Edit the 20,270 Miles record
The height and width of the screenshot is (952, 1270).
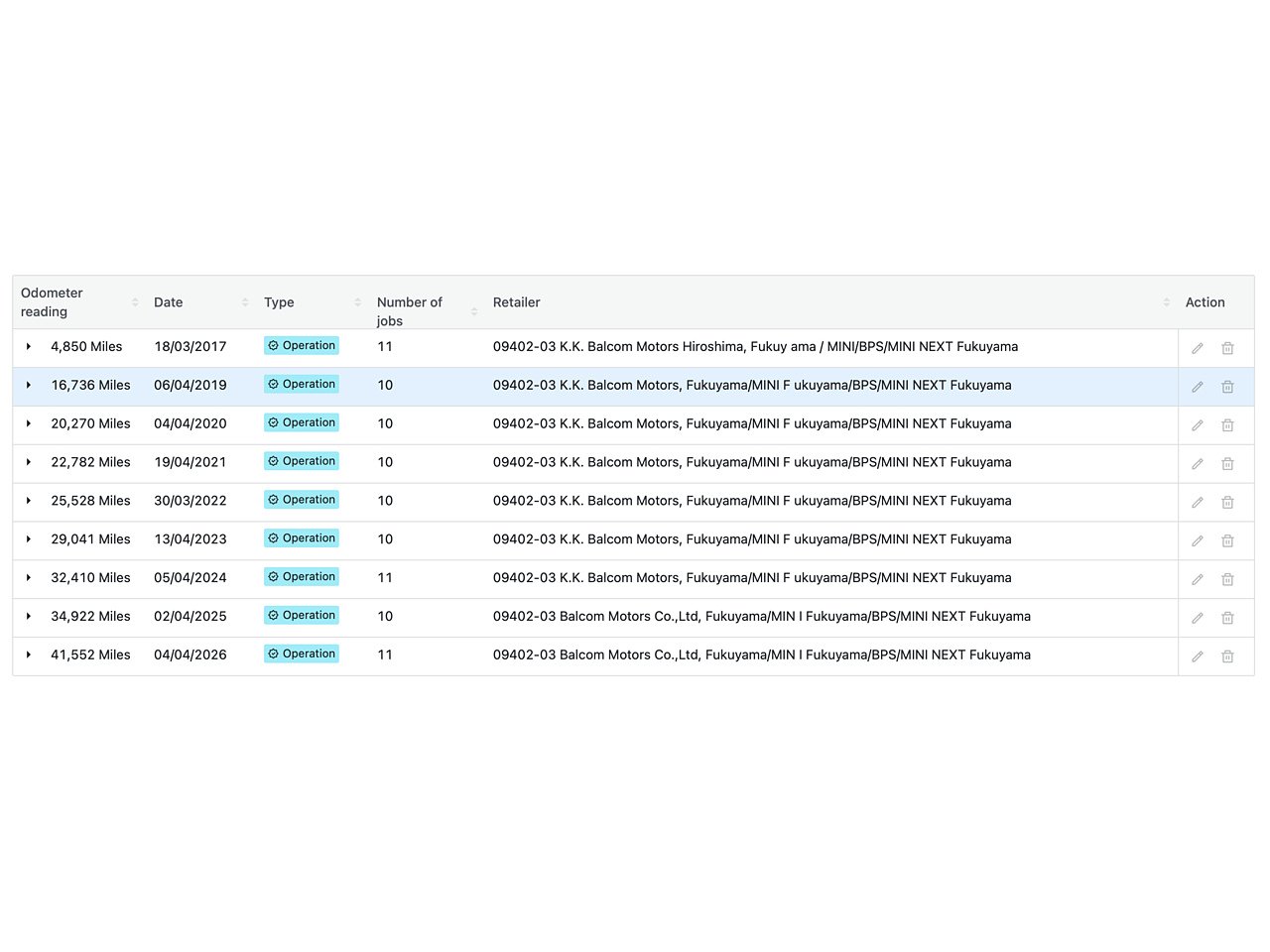pos(1198,425)
